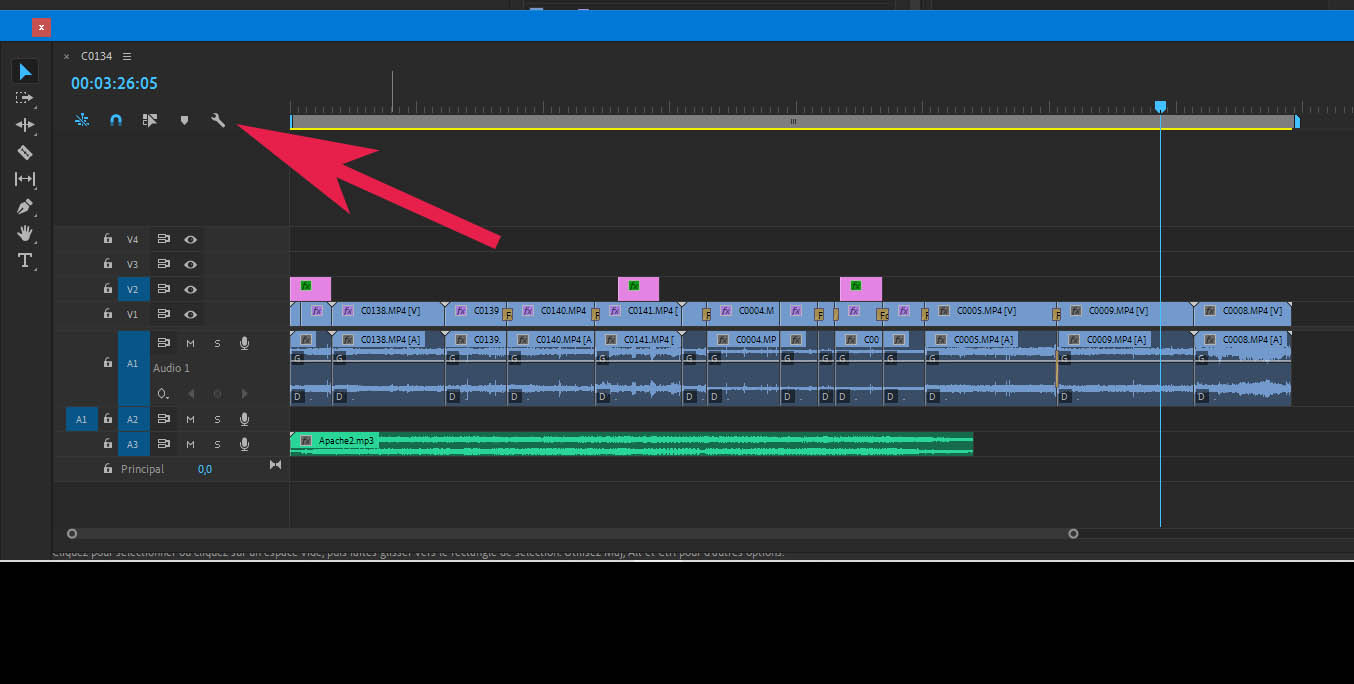Click the blue playhead marker on ruler

(x=1160, y=106)
